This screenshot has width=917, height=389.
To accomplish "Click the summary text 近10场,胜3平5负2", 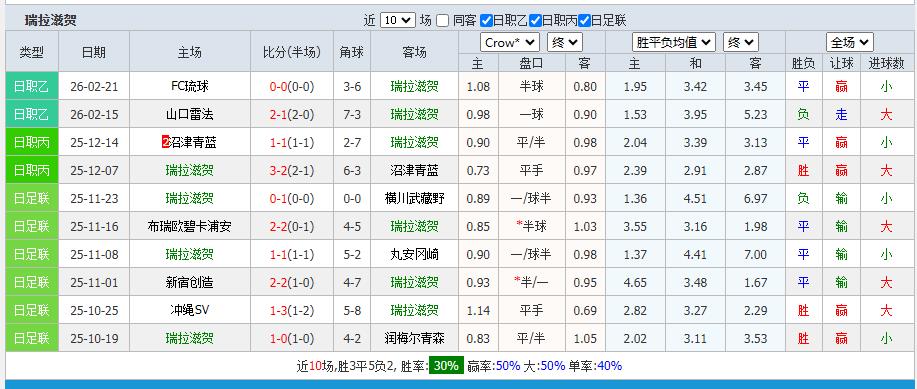I will (346, 366).
